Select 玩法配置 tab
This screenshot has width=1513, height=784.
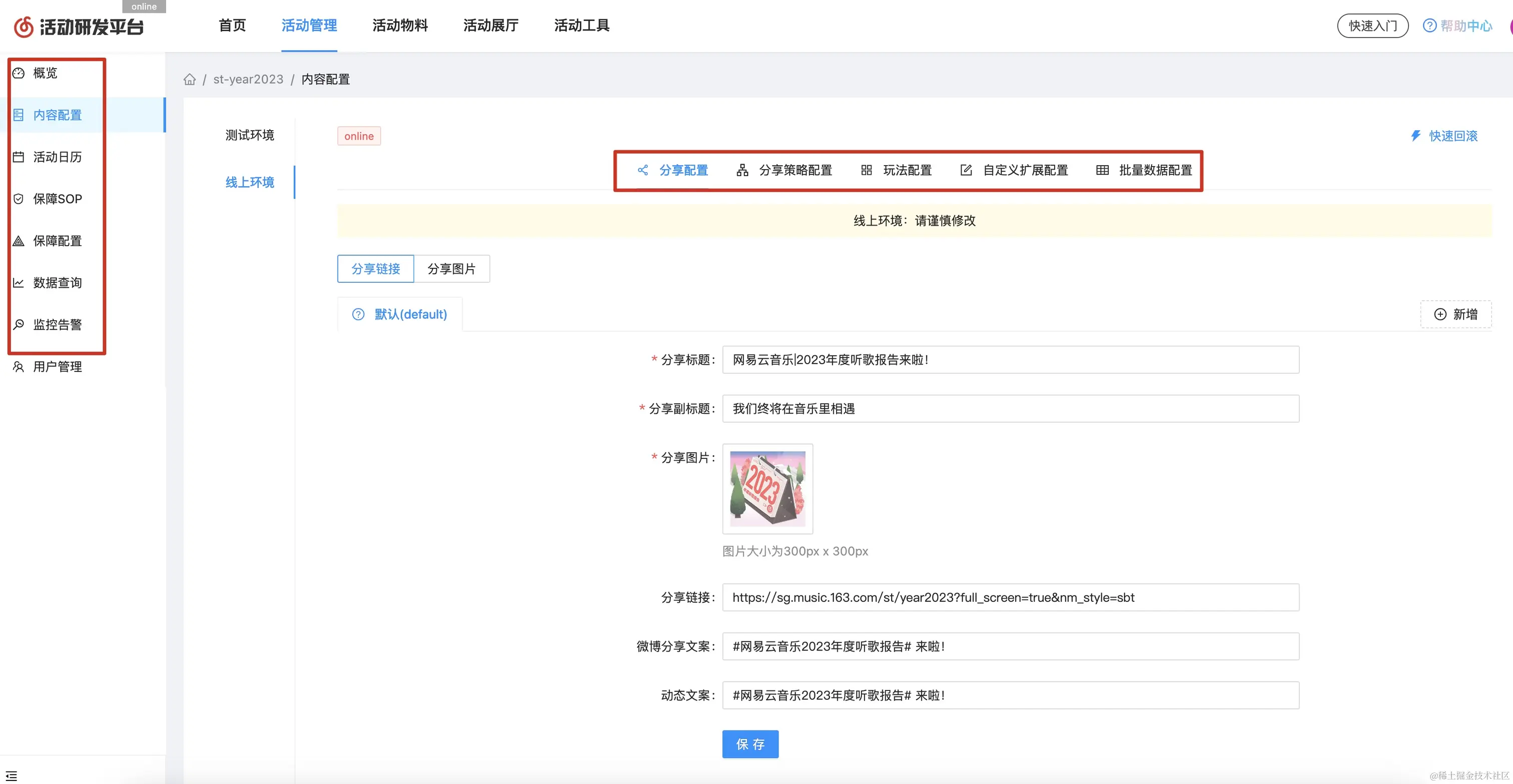896,170
